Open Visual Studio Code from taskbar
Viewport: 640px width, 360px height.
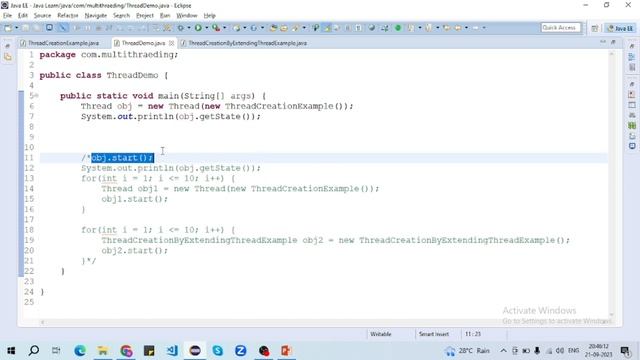coord(172,351)
